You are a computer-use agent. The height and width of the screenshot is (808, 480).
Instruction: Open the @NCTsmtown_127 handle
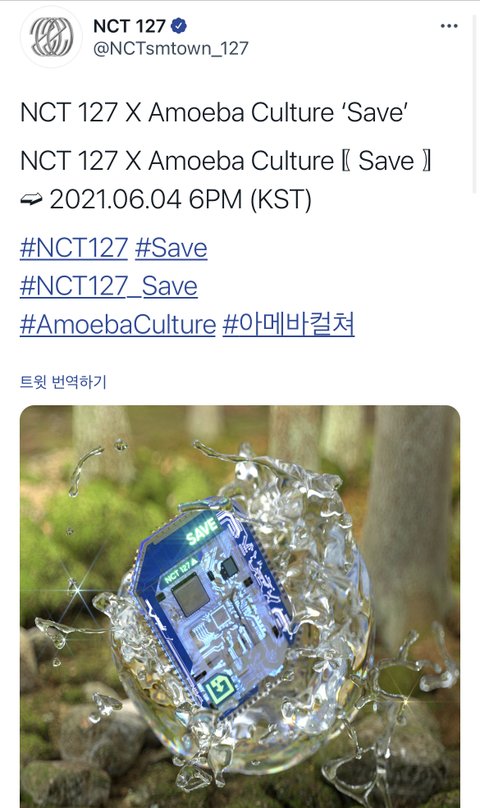click(x=170, y=48)
